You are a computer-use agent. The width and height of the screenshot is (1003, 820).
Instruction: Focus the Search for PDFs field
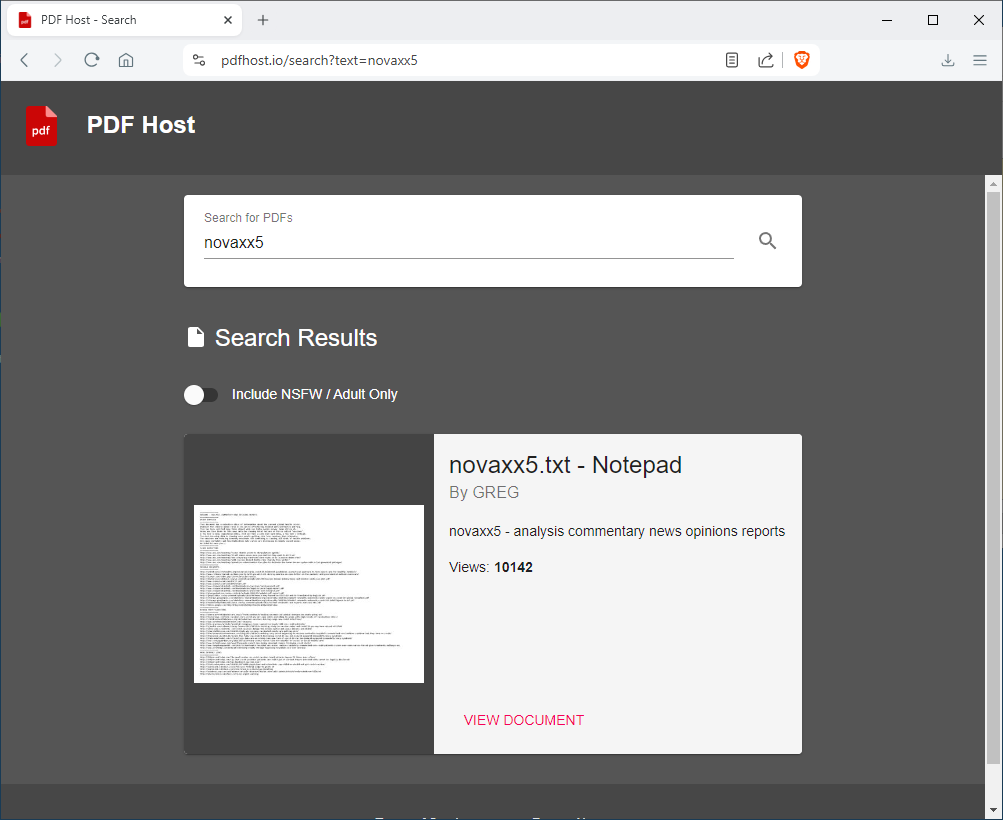click(x=468, y=242)
